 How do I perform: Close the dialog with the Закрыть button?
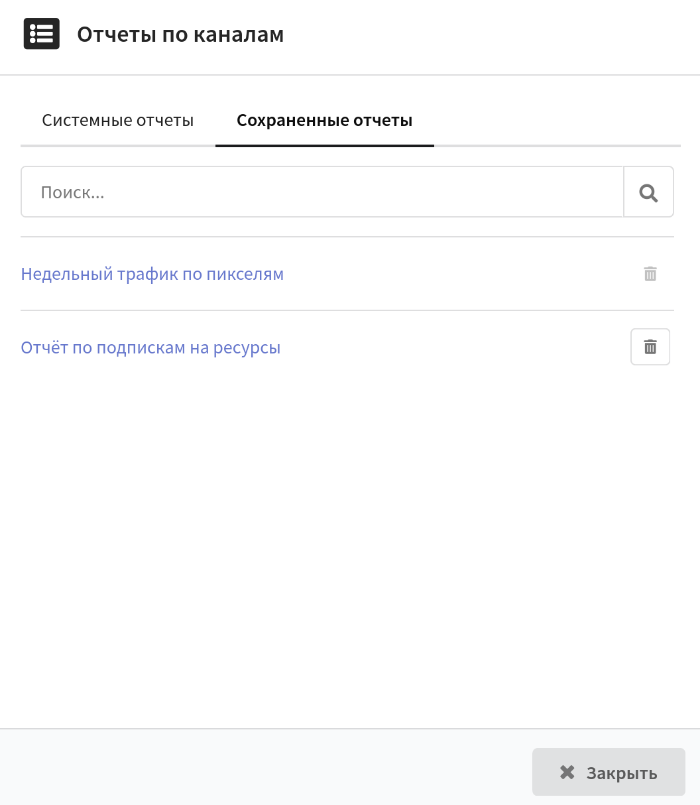coord(609,772)
